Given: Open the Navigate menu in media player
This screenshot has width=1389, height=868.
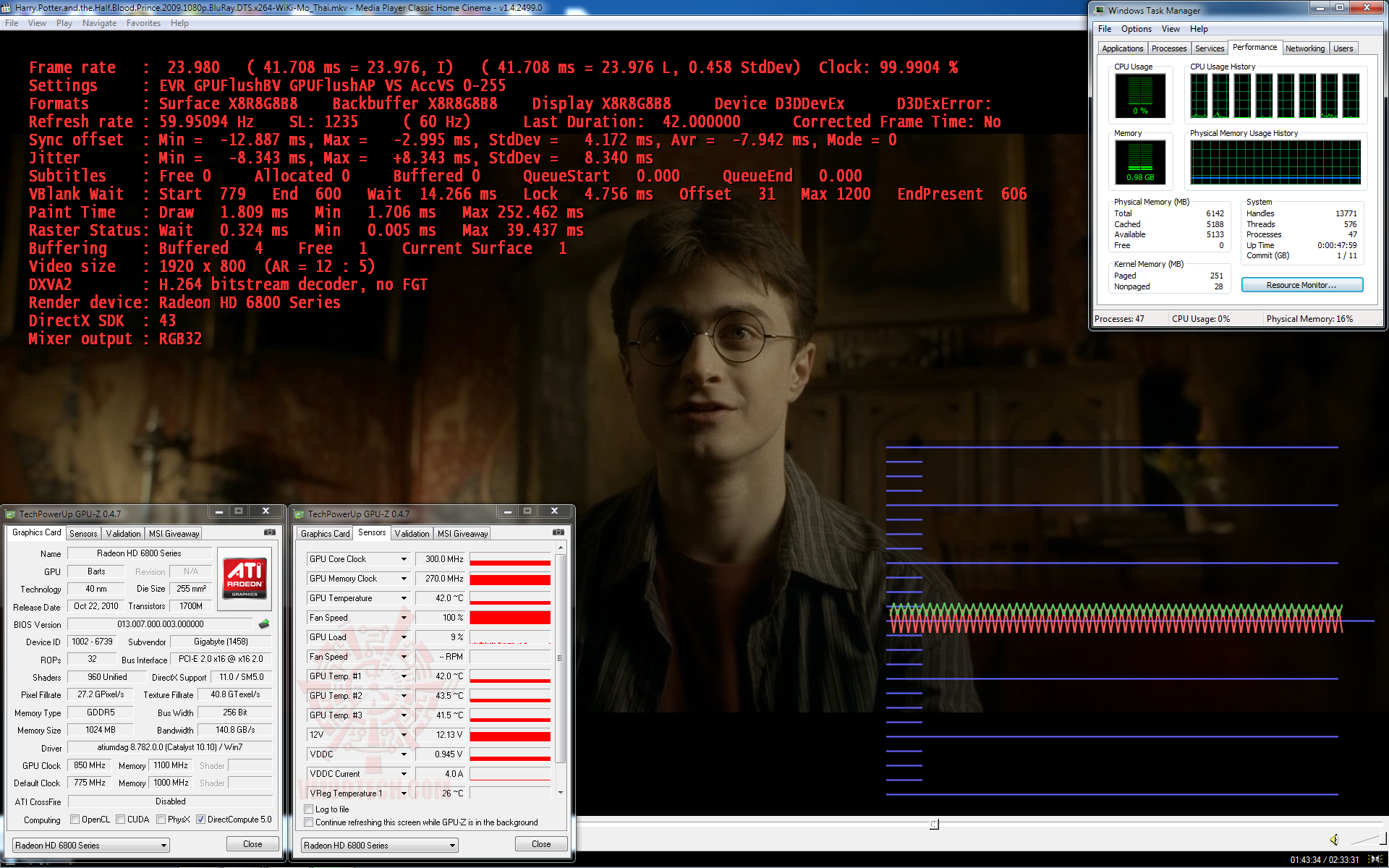Looking at the screenshot, I should 99,23.
